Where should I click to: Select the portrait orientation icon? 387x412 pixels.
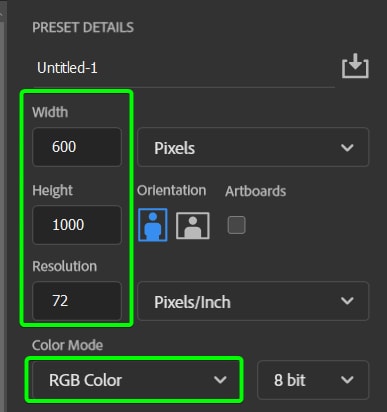[153, 225]
